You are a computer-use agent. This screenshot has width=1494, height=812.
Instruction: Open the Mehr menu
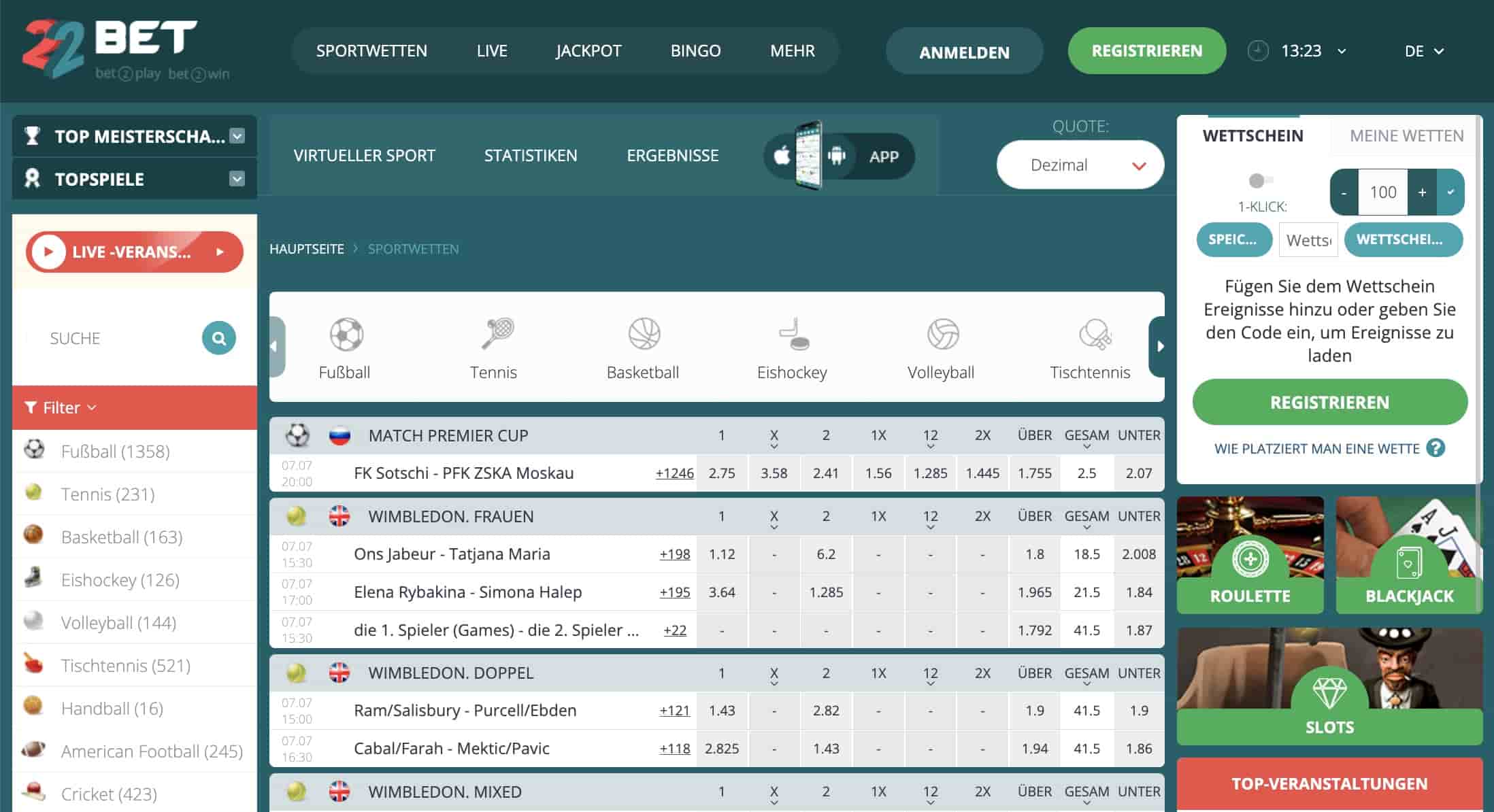793,51
